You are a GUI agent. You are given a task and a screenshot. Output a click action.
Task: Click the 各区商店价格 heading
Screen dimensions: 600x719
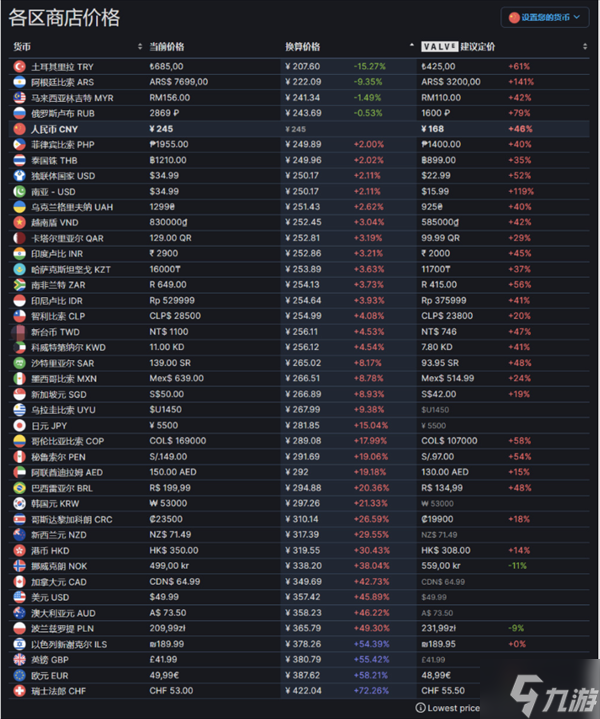pyautogui.click(x=66, y=17)
